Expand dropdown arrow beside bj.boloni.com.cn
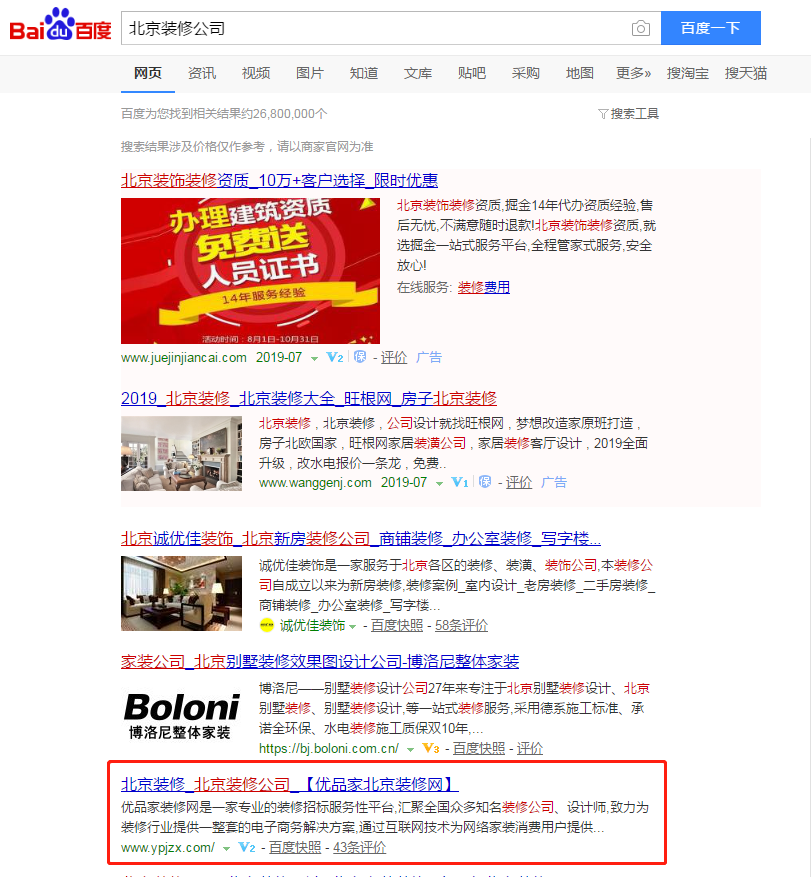 pyautogui.click(x=411, y=750)
